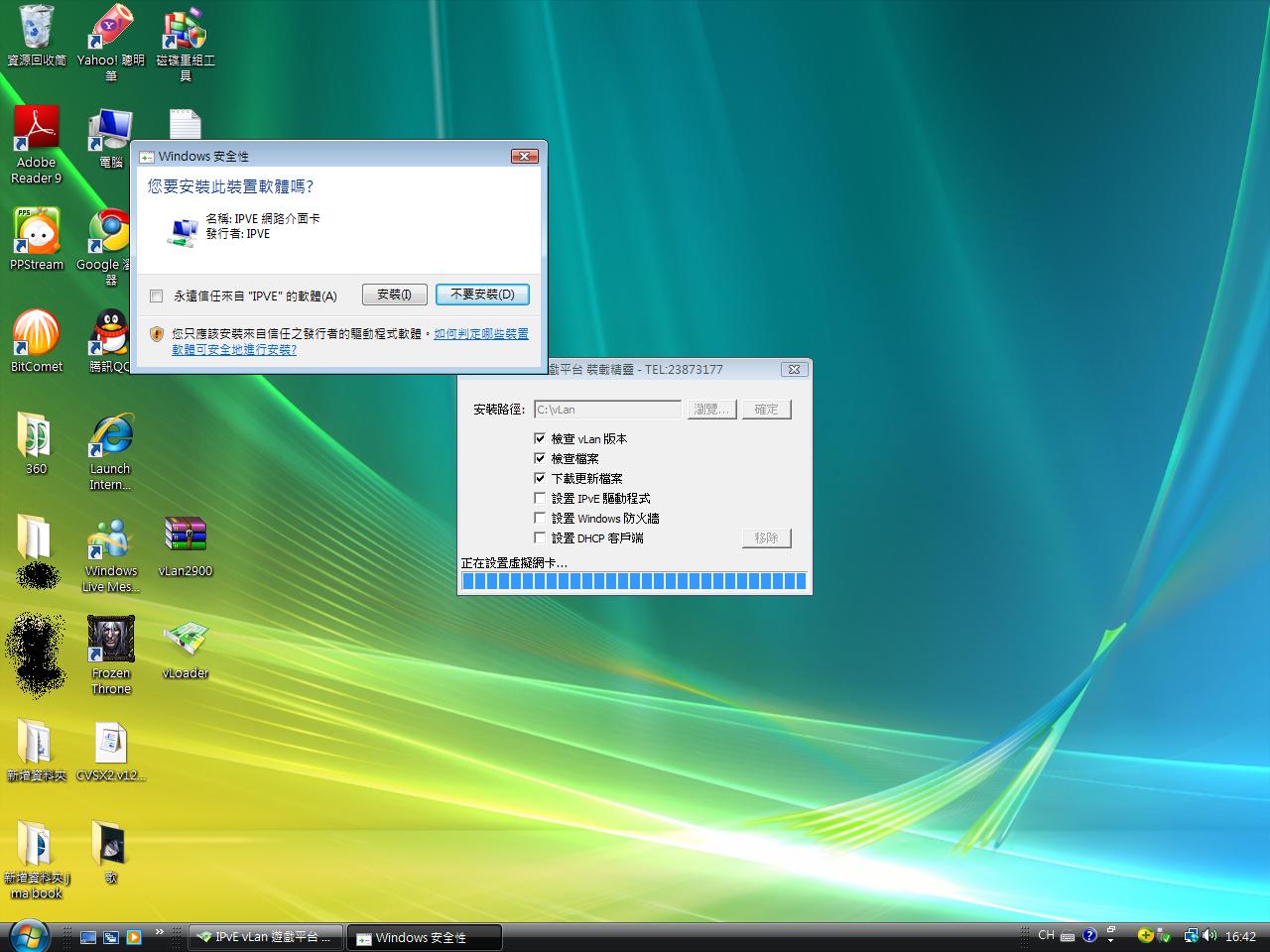This screenshot has width=1270, height=952.
Task: Click the 安裝(I) install button
Action: 394,295
